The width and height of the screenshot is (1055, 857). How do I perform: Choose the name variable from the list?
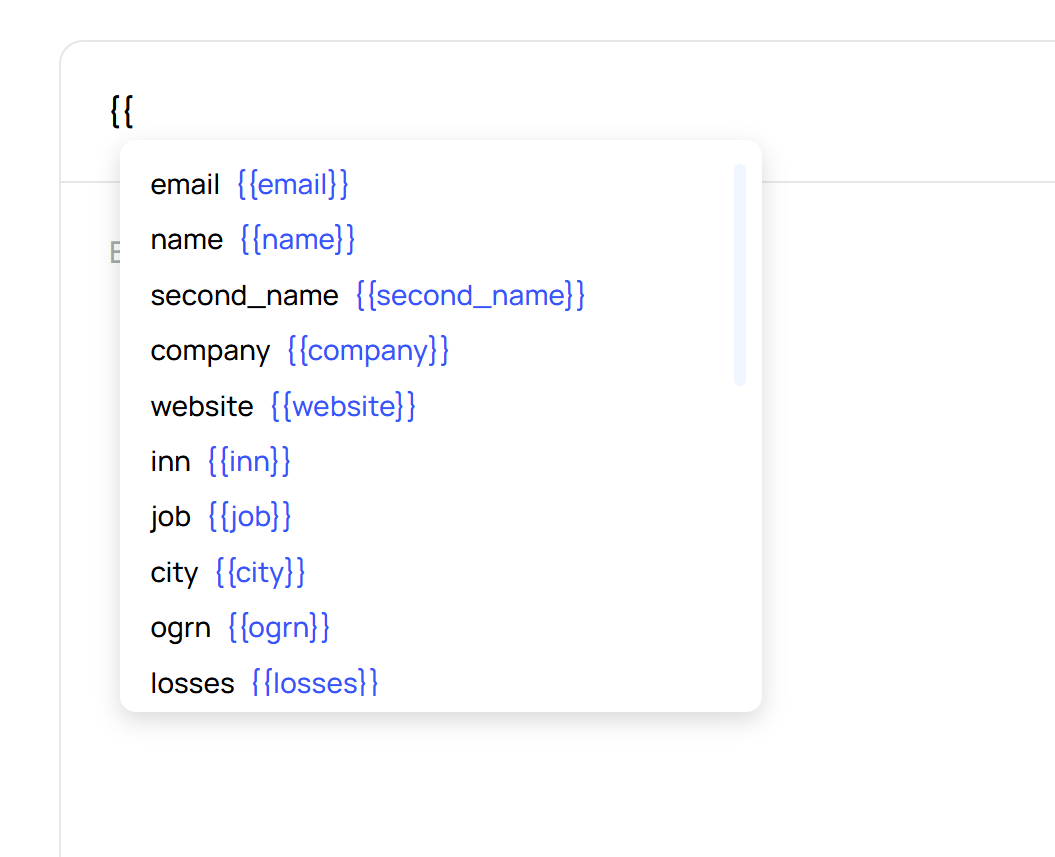pos(187,240)
